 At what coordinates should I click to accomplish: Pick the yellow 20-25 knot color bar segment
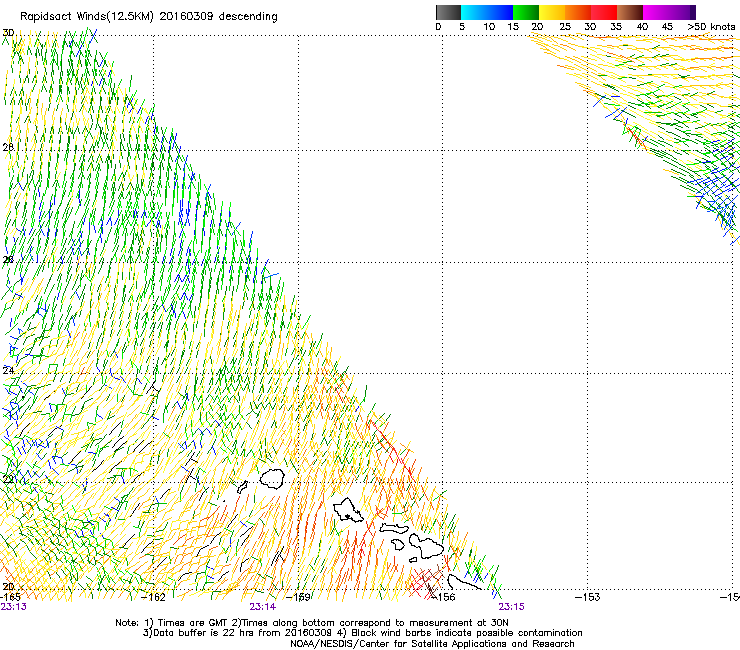click(552, 12)
